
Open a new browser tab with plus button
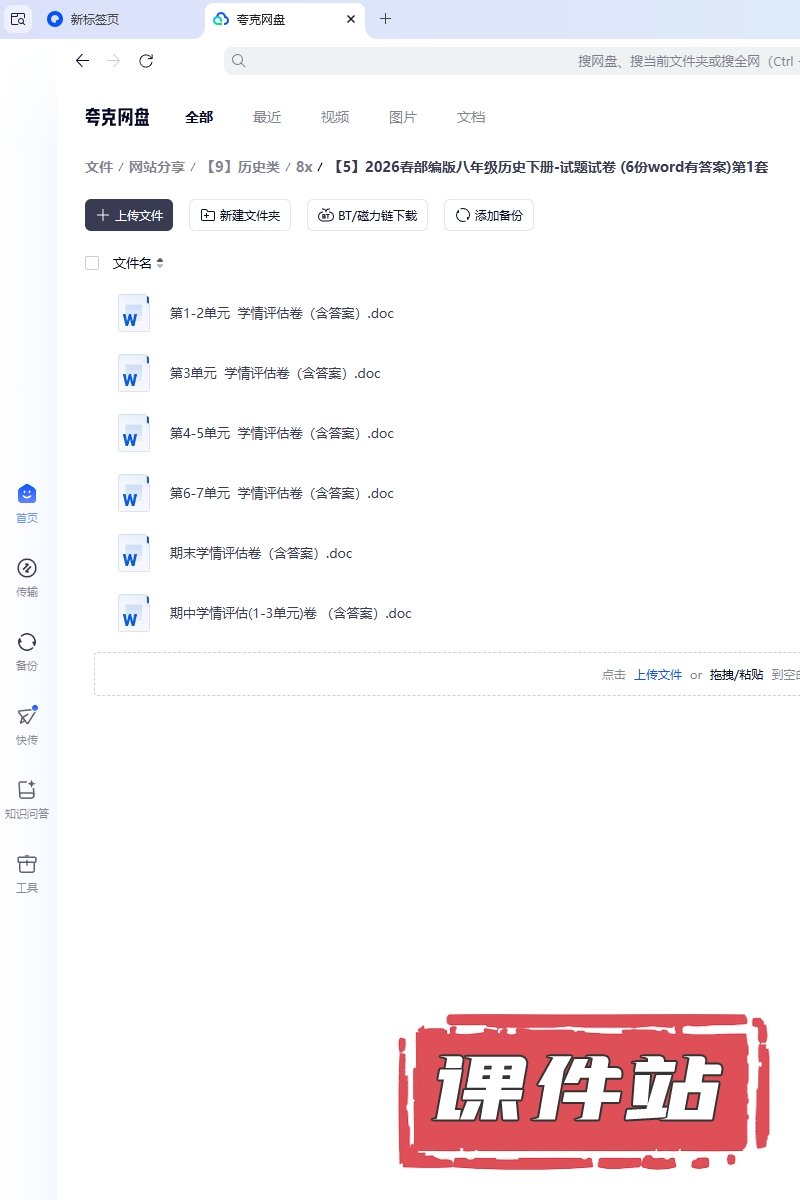[x=386, y=19]
